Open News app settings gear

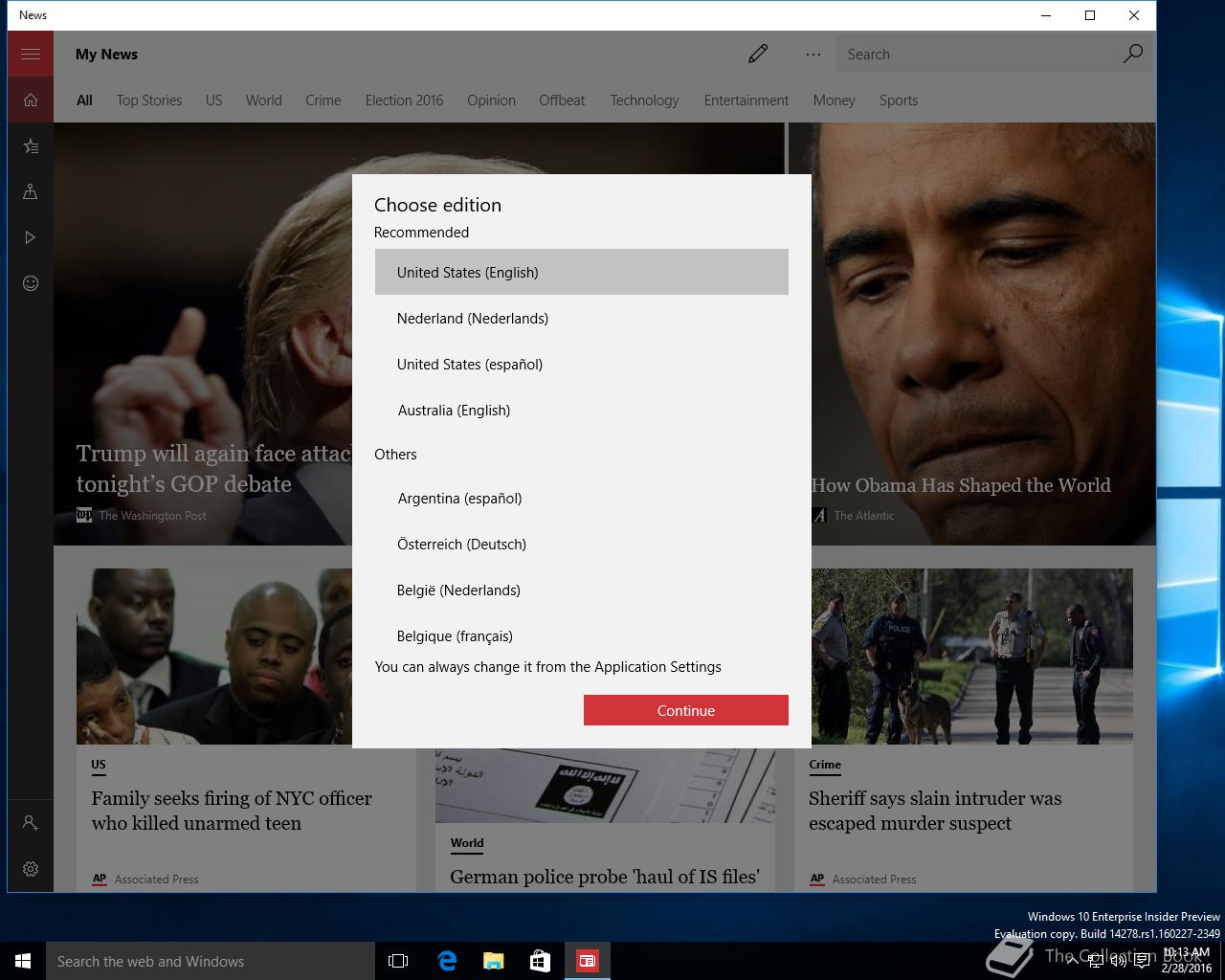pos(31,869)
